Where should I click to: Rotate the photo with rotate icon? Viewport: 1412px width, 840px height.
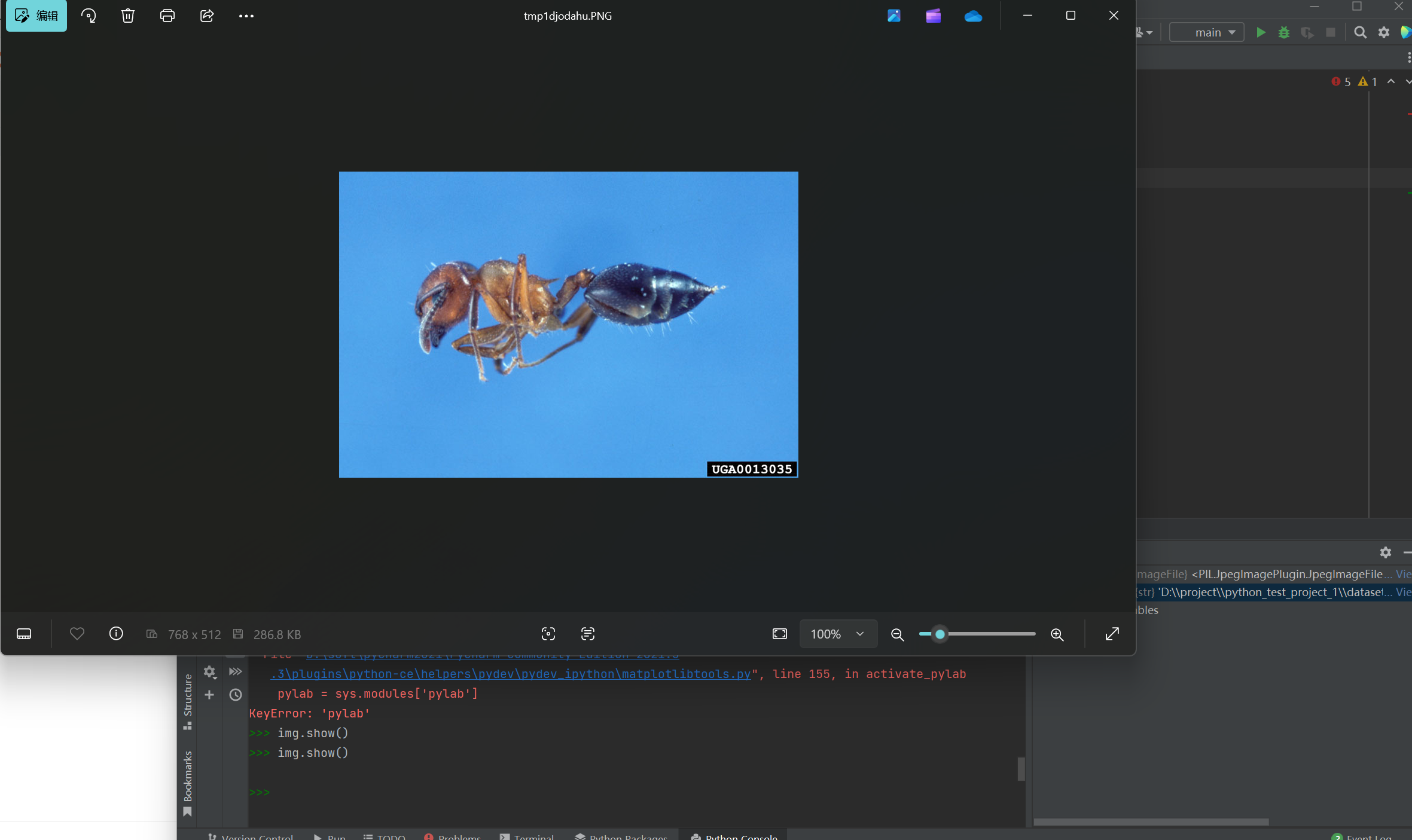click(x=89, y=16)
